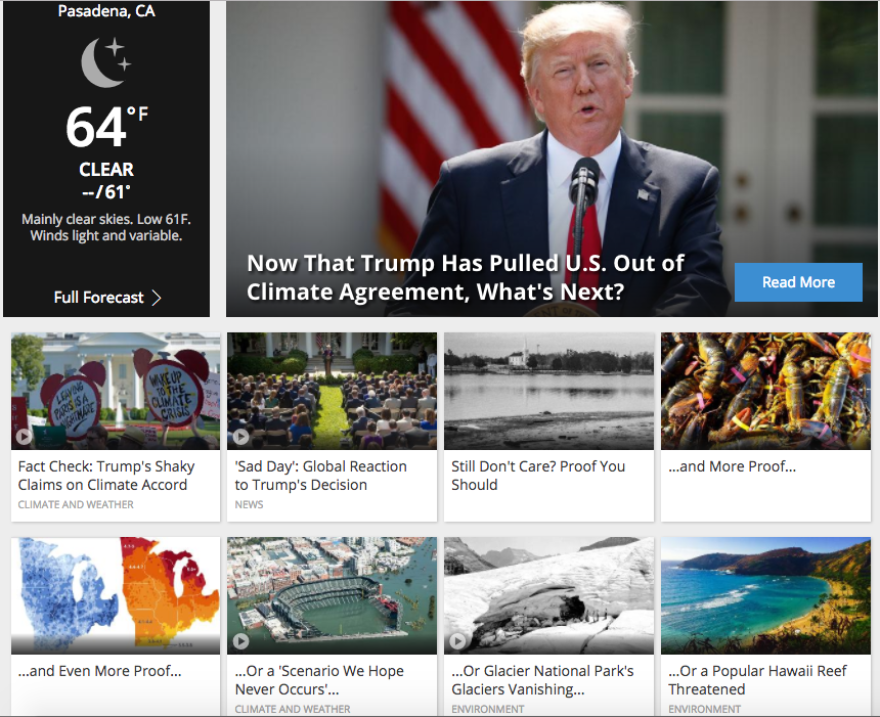Click the Full Forecast chevron arrow
Screen dimensions: 880x717
[157, 297]
